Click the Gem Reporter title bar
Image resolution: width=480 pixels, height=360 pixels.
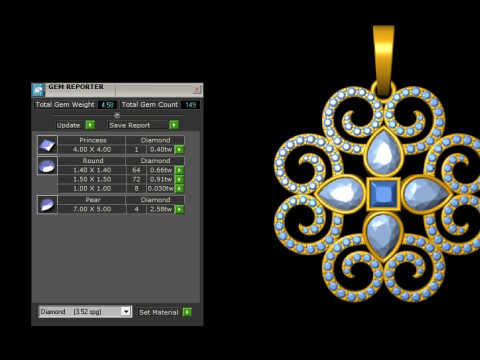[117, 90]
